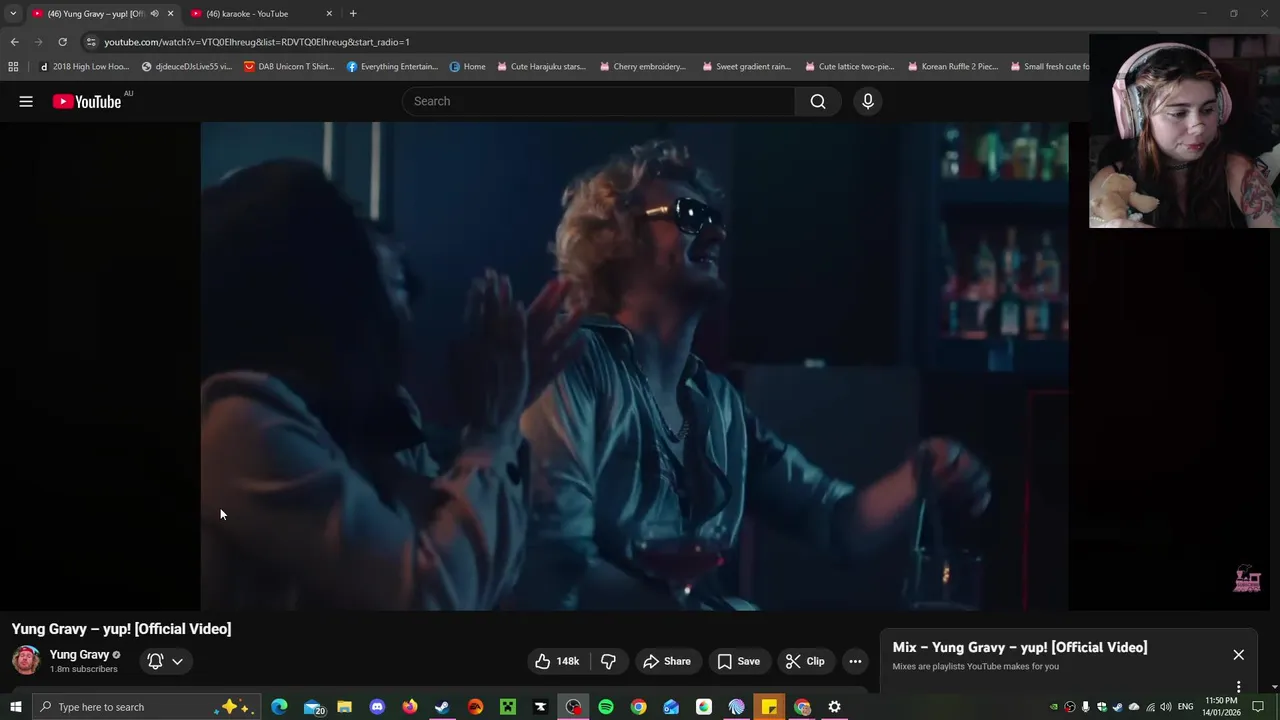Click the video player to pause
The height and width of the screenshot is (720, 1280).
pos(634,366)
